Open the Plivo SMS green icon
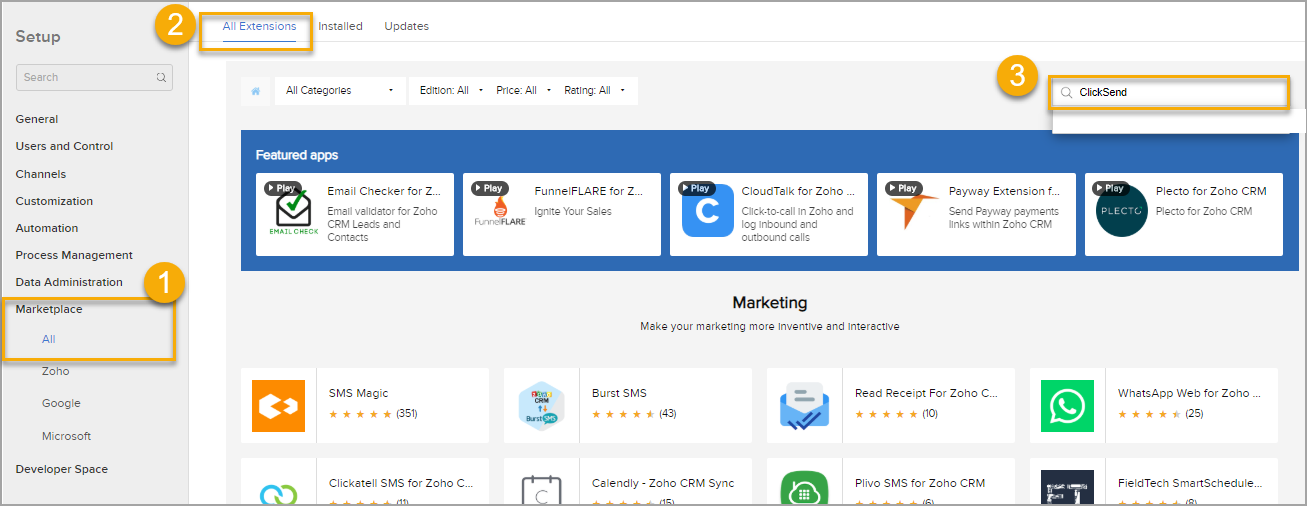The image size is (1307, 506). pos(805,488)
